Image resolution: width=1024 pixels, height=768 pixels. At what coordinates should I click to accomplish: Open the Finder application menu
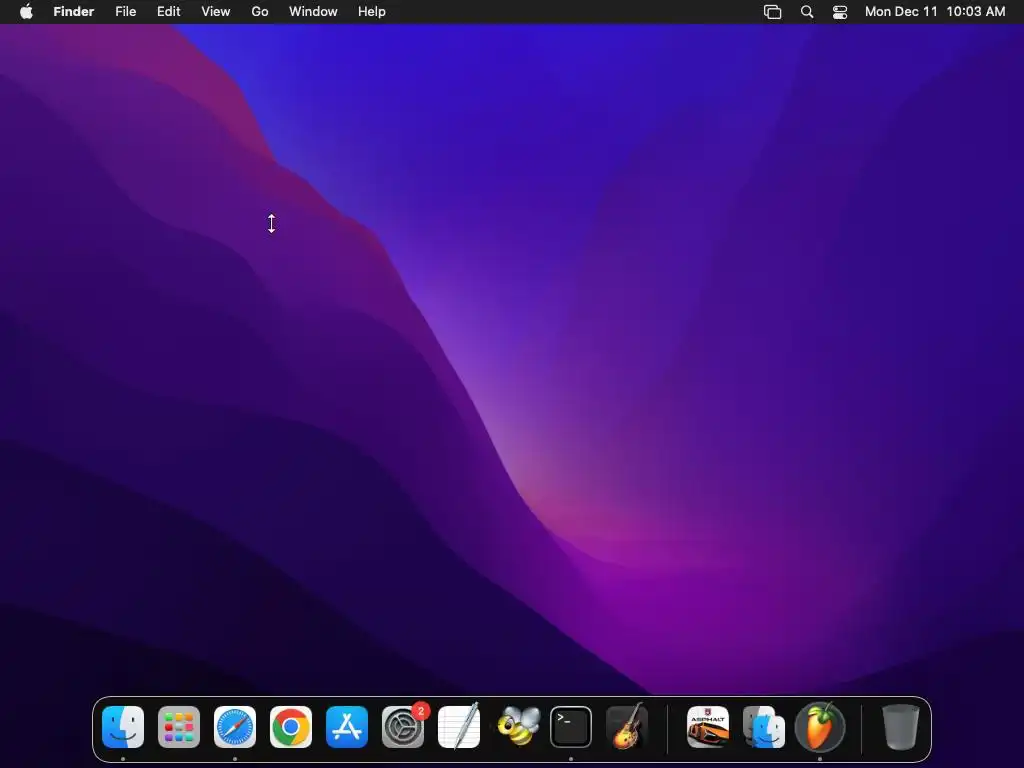click(x=74, y=12)
